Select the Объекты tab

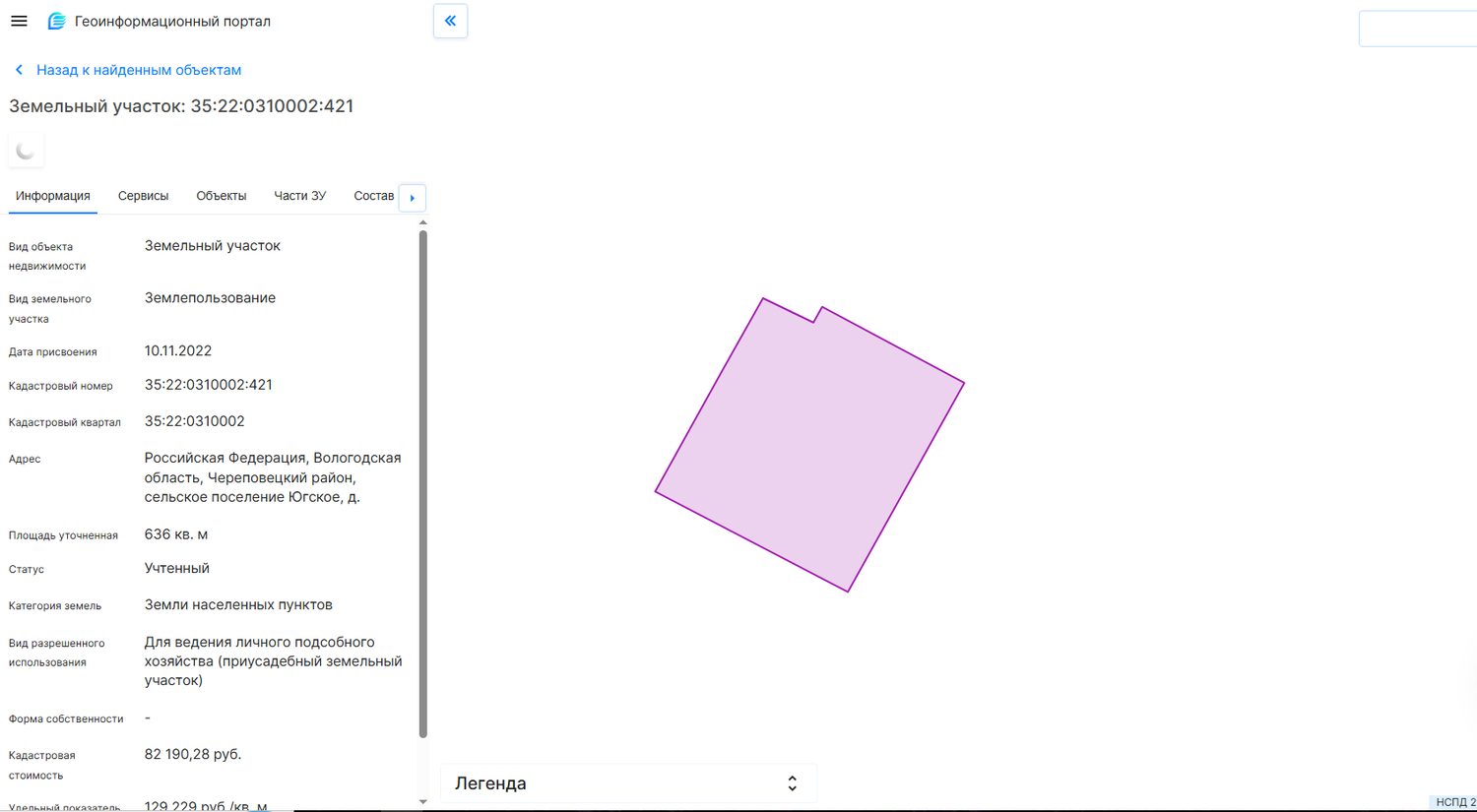point(222,196)
